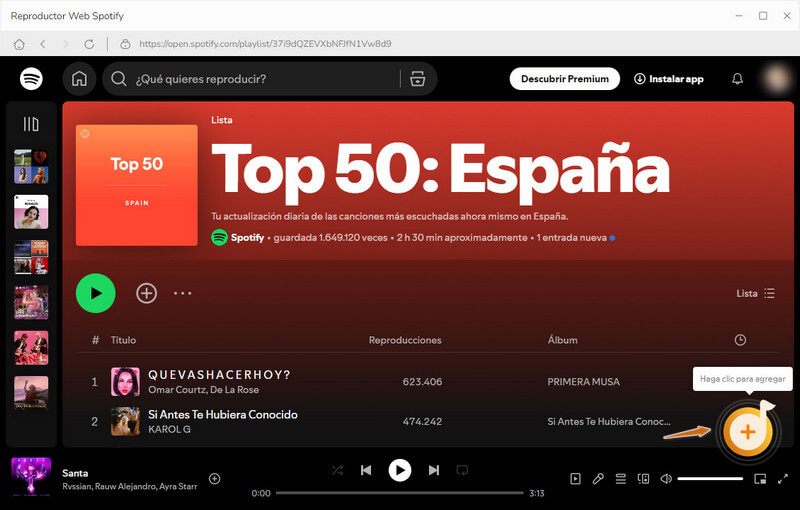Click the orange add-to-convert plus button
This screenshot has width=800, height=510.
pyautogui.click(x=748, y=431)
